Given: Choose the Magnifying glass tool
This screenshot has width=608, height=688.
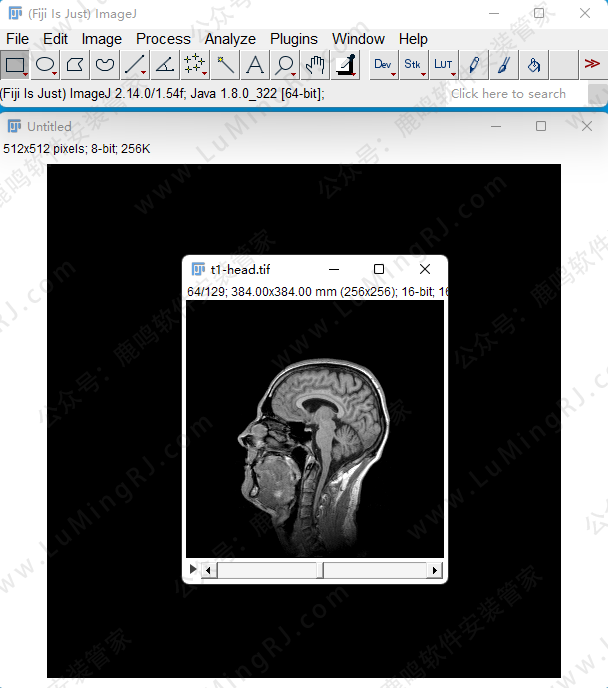Looking at the screenshot, I should (x=285, y=65).
